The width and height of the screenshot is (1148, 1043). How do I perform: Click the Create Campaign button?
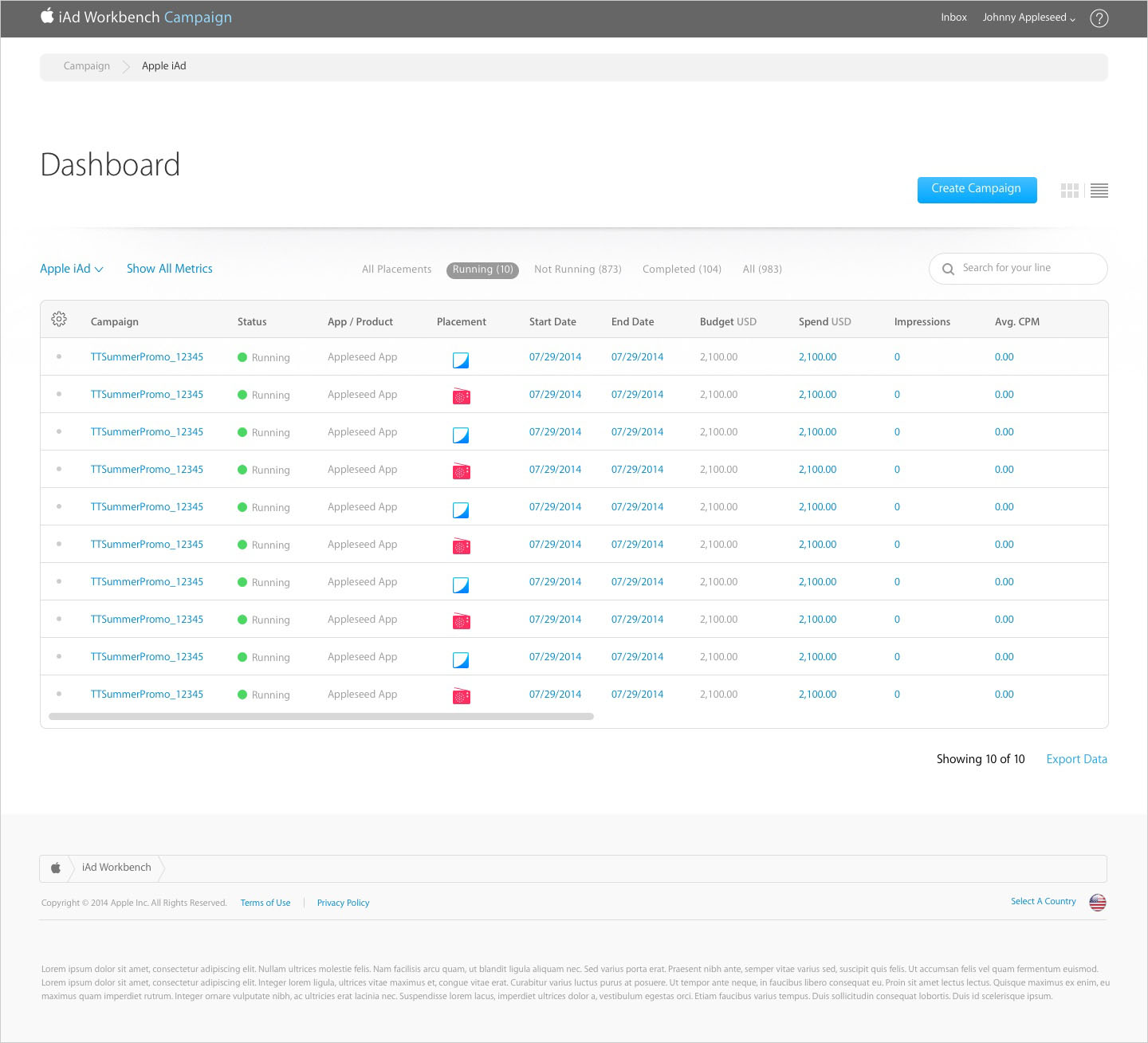tap(977, 190)
